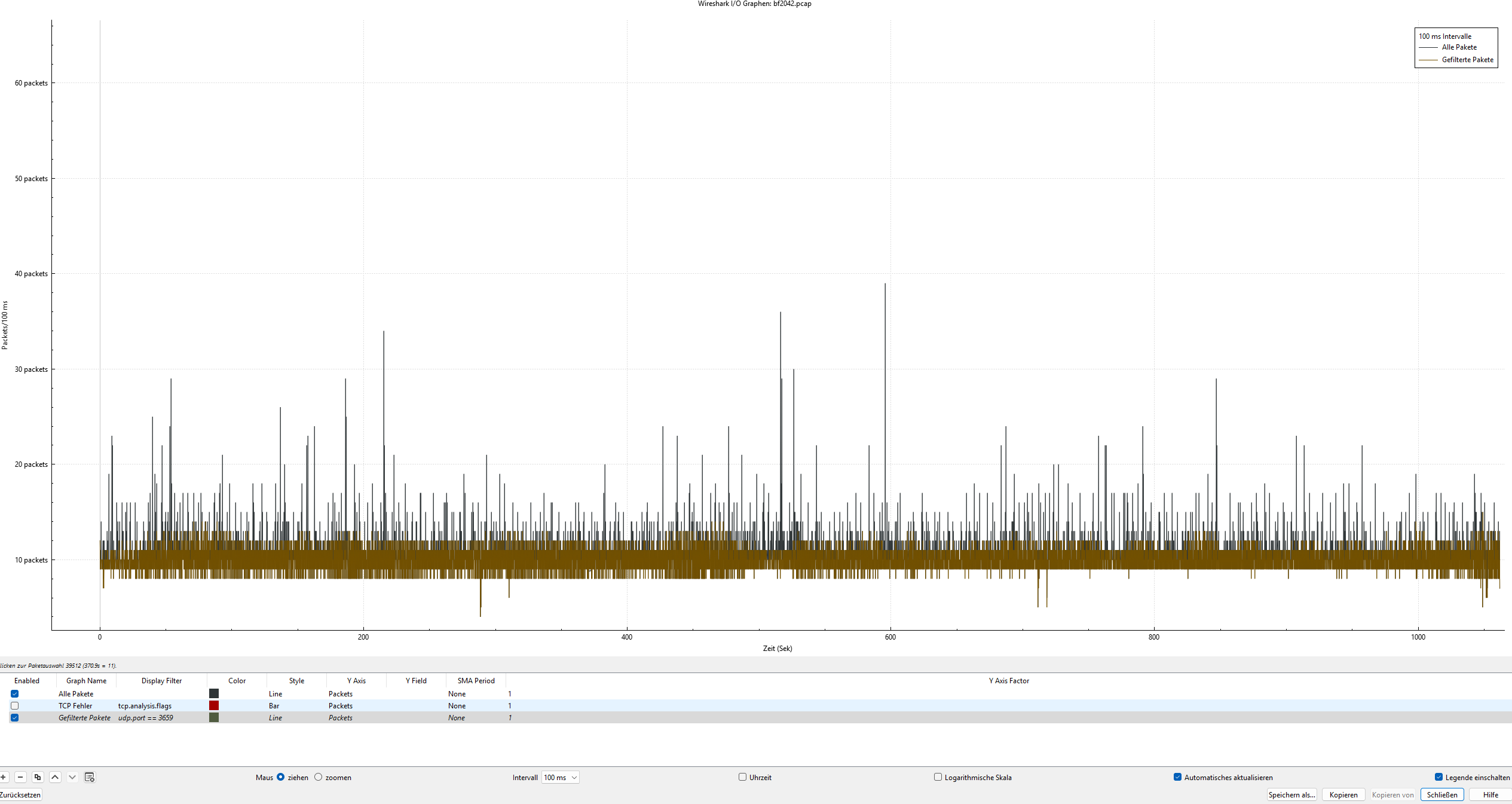Click the udp.port == 3659 filter cell

[x=146, y=718]
